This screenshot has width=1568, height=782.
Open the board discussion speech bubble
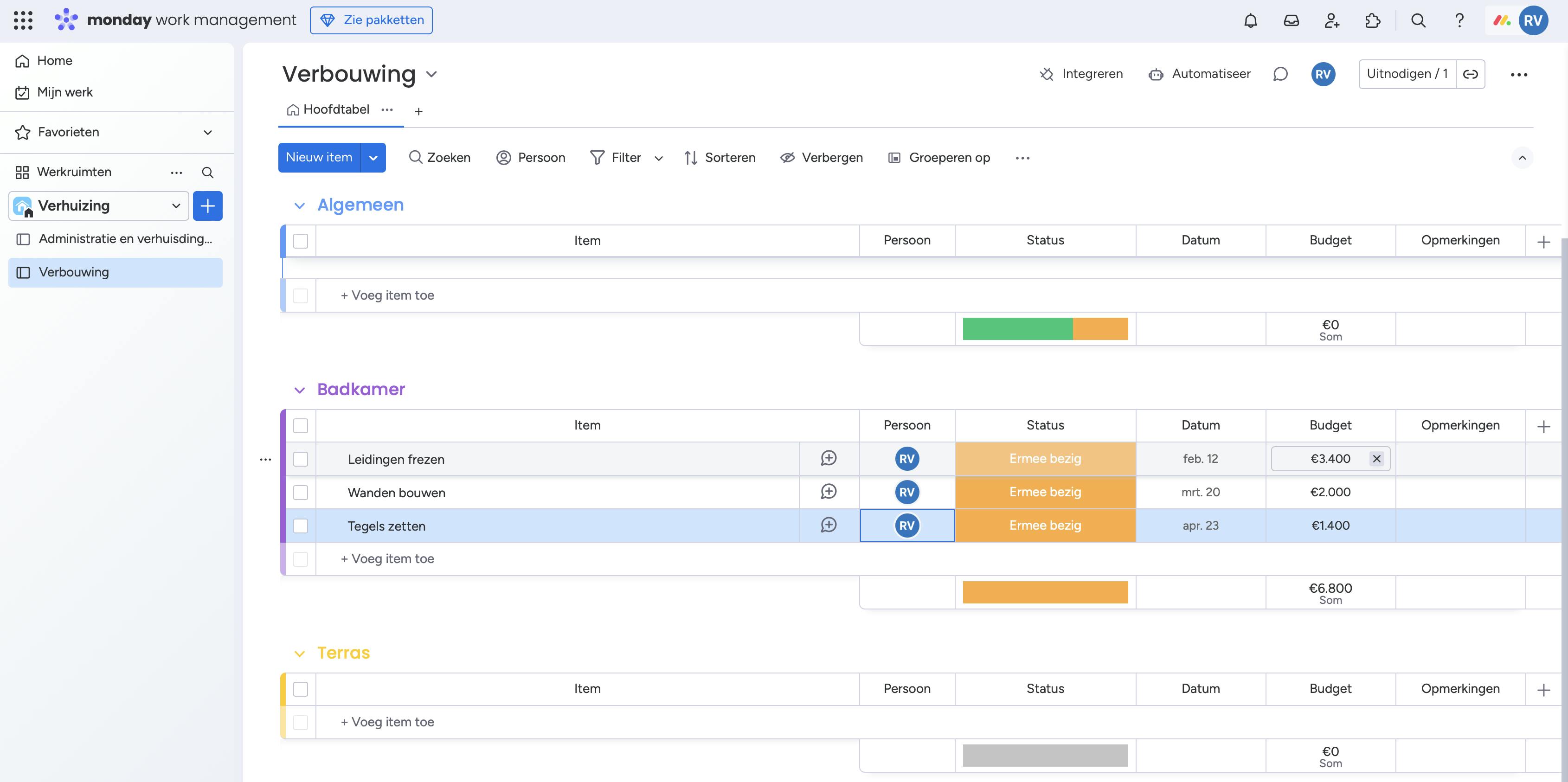[x=1280, y=74]
